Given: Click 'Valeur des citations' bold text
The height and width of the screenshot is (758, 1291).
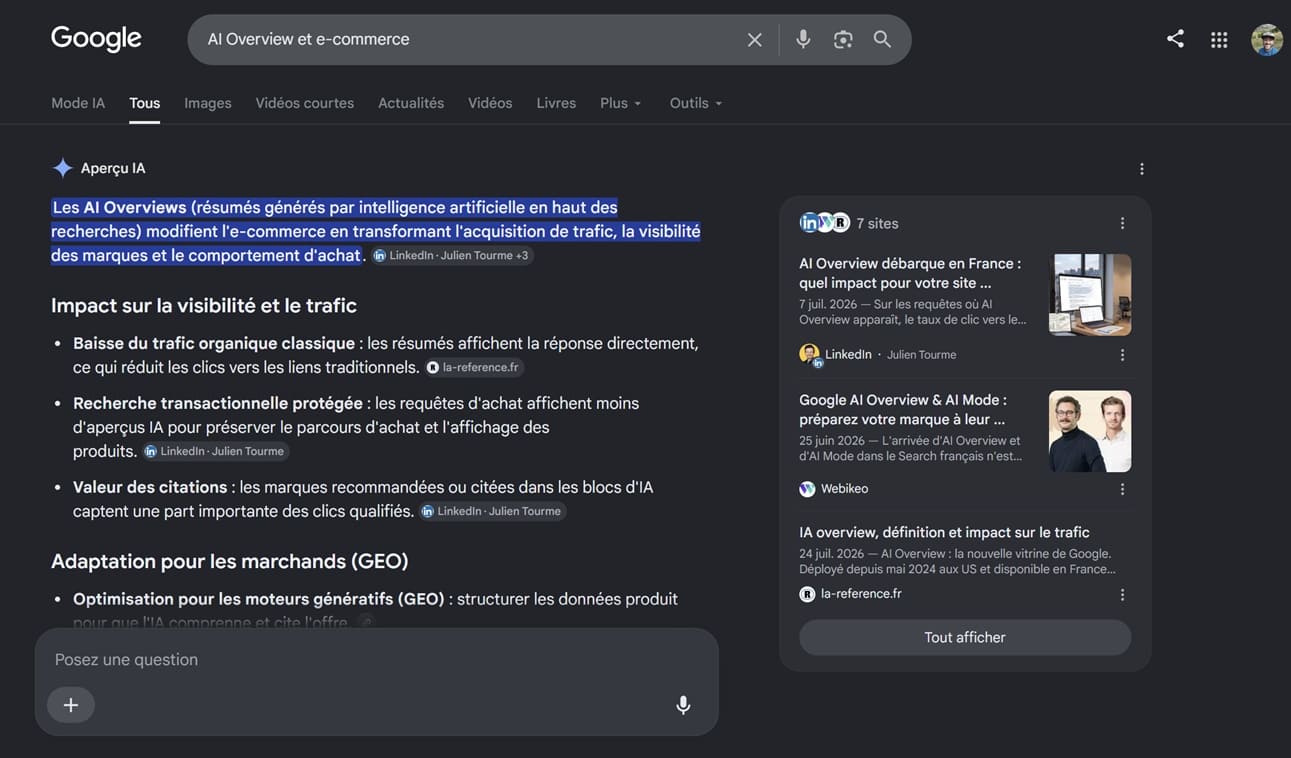Looking at the screenshot, I should (150, 488).
